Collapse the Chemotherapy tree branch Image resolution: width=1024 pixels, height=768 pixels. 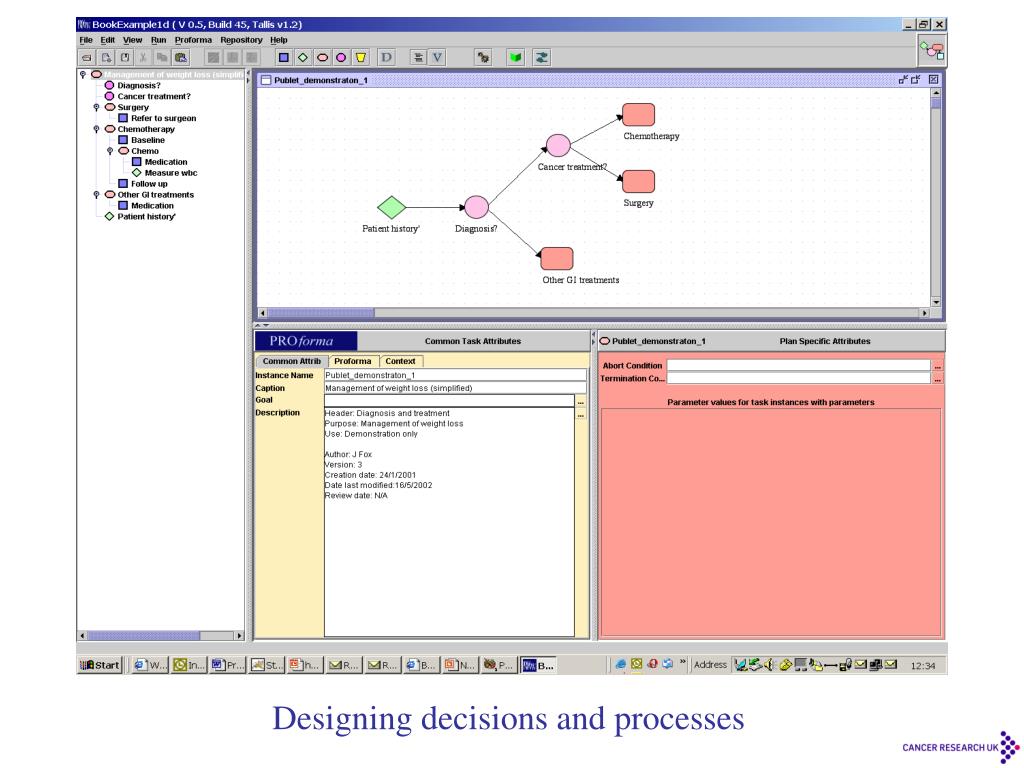[x=96, y=129]
